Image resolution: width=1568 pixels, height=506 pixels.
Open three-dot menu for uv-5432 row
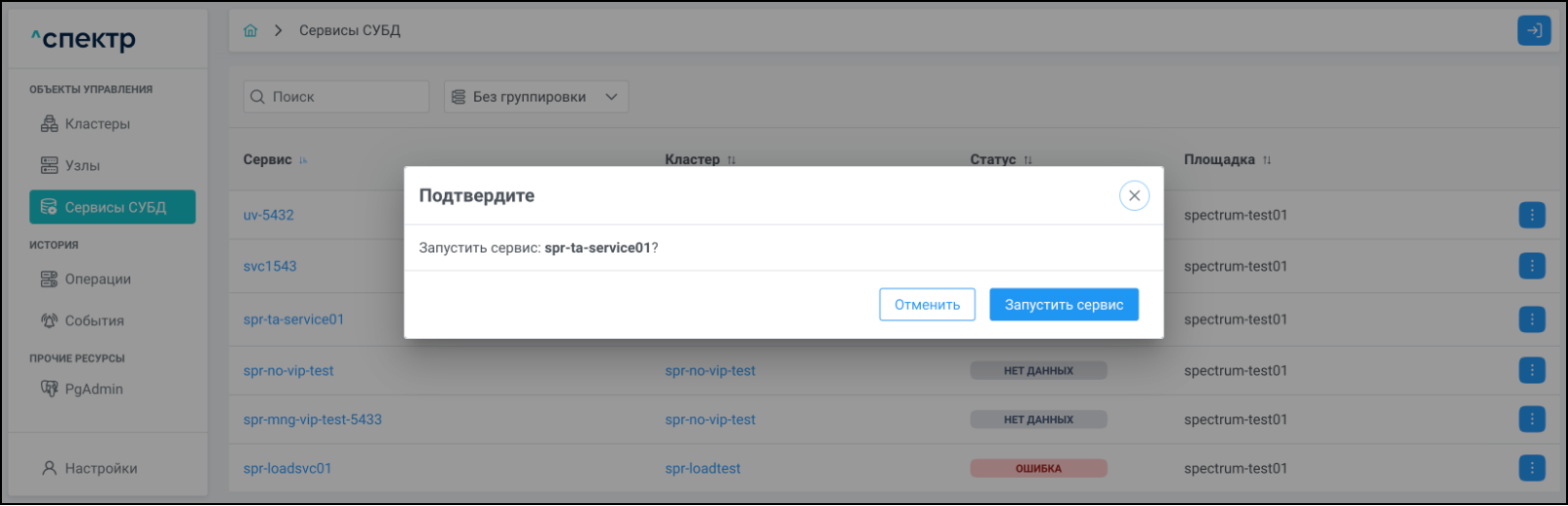(x=1532, y=215)
